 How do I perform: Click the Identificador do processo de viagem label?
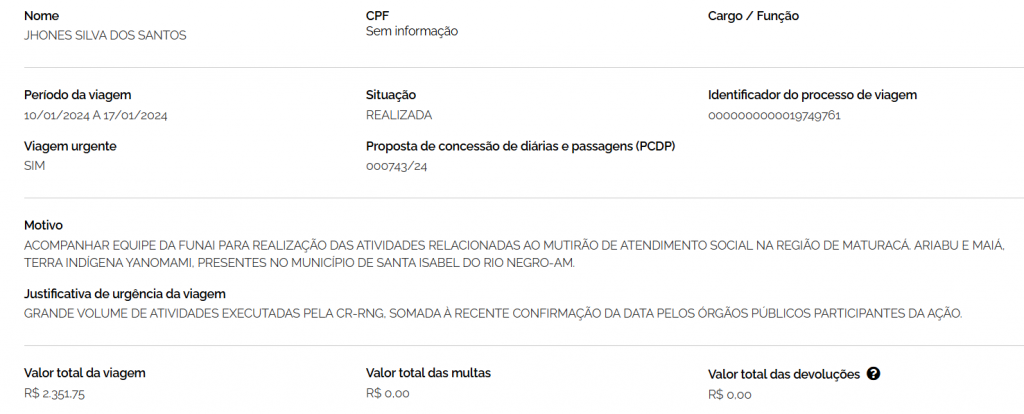(812, 95)
